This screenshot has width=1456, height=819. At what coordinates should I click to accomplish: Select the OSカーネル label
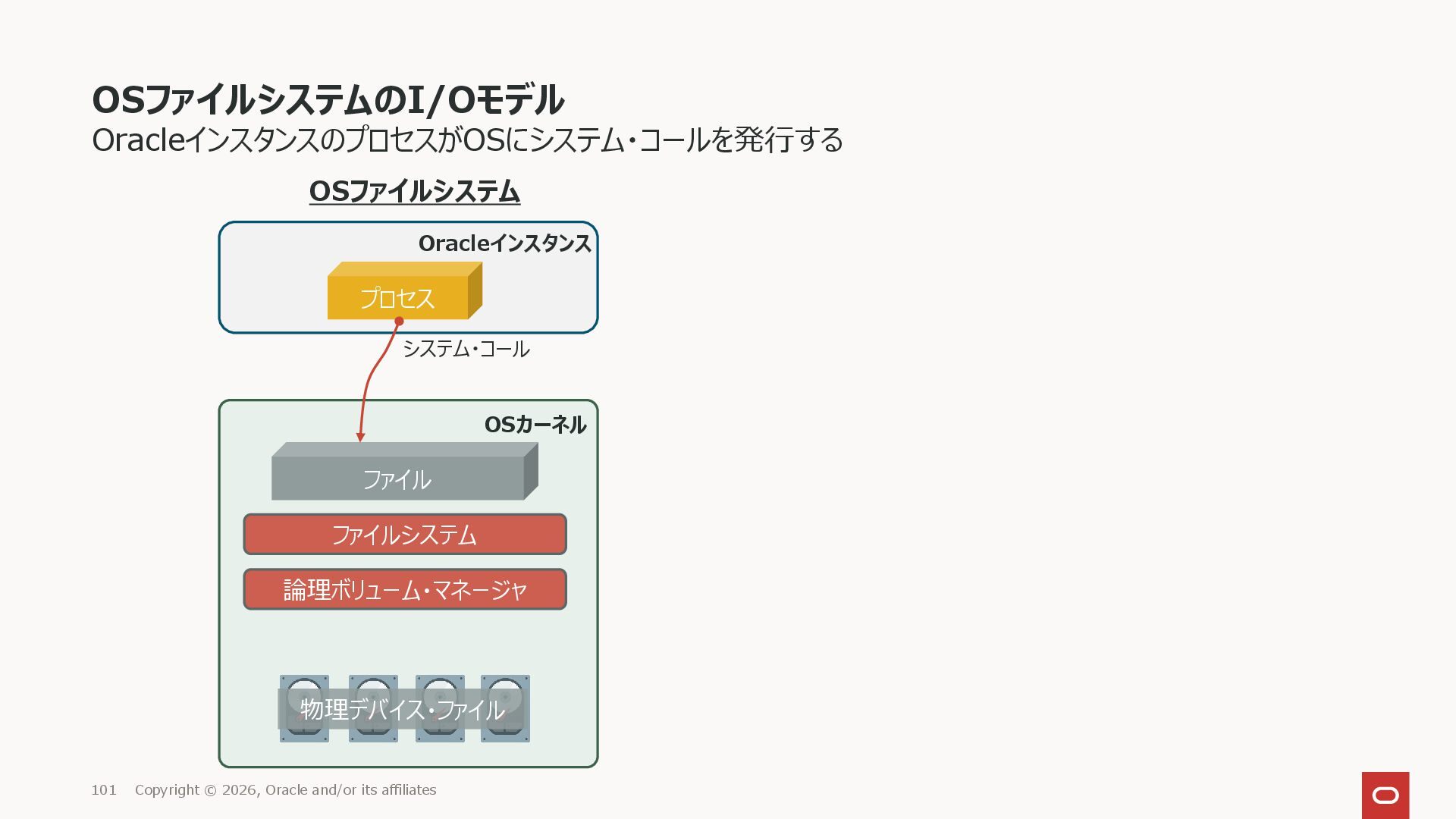pyautogui.click(x=535, y=425)
